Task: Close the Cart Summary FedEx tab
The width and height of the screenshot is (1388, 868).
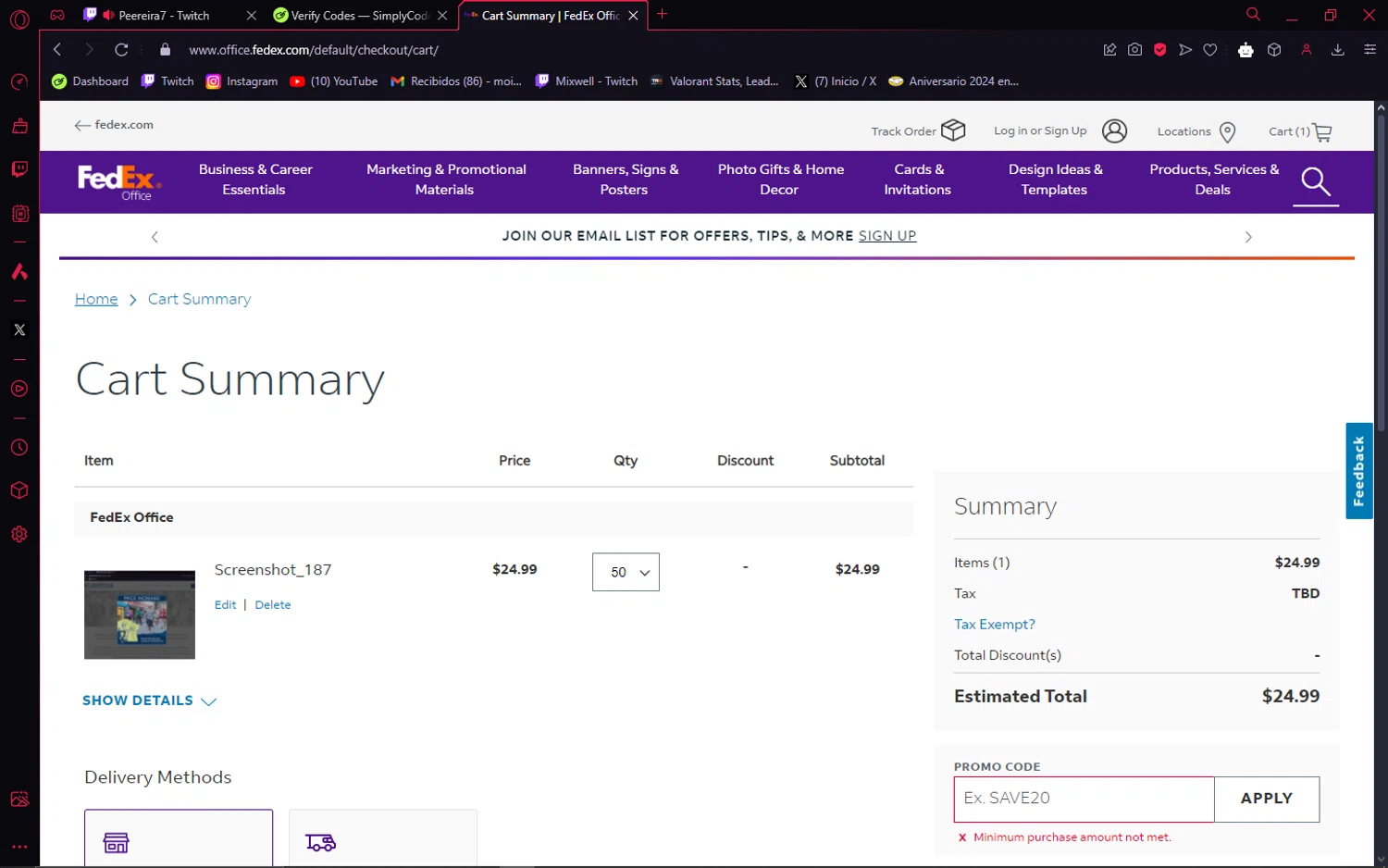Action: [x=633, y=16]
